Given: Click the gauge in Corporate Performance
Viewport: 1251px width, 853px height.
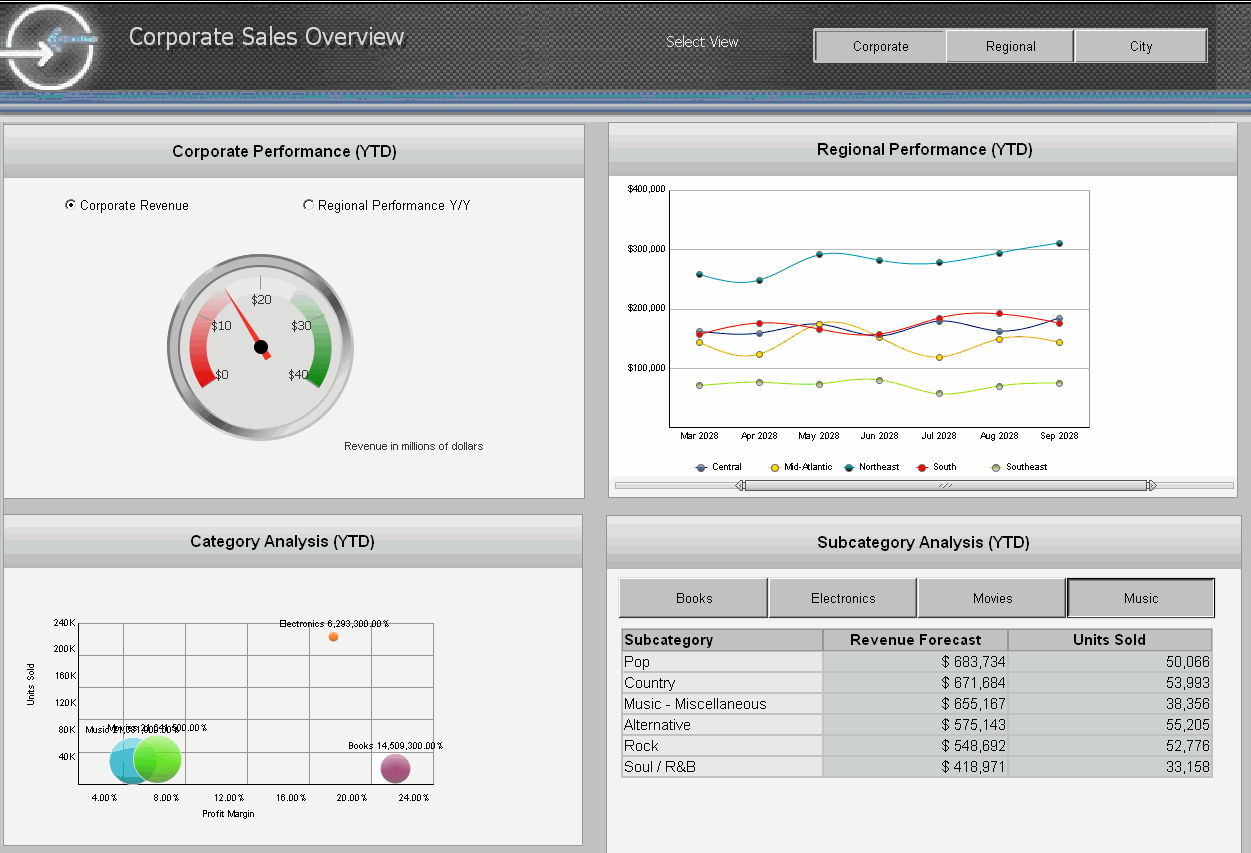Looking at the screenshot, I should (x=260, y=345).
